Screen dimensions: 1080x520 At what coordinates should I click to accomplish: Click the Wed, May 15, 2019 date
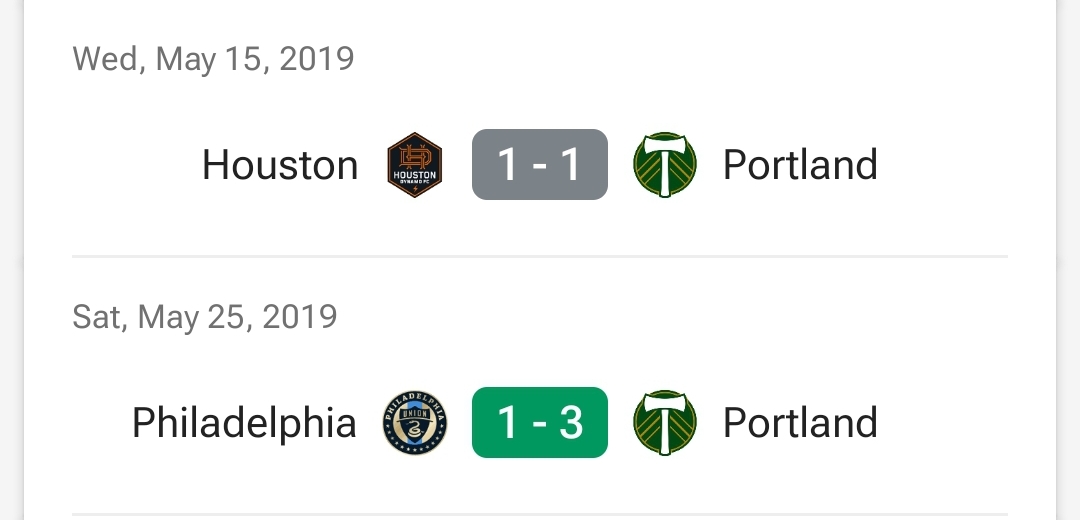(x=213, y=59)
